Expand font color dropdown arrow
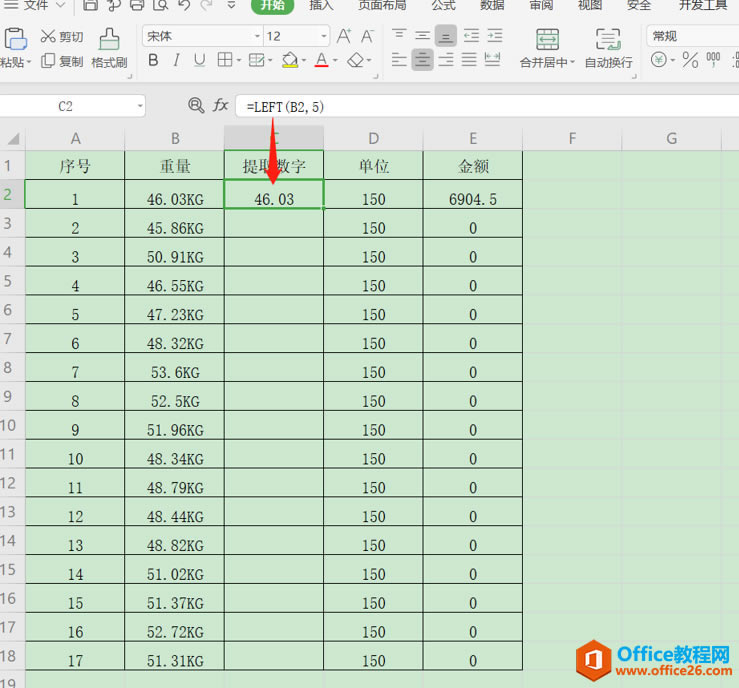 335,60
